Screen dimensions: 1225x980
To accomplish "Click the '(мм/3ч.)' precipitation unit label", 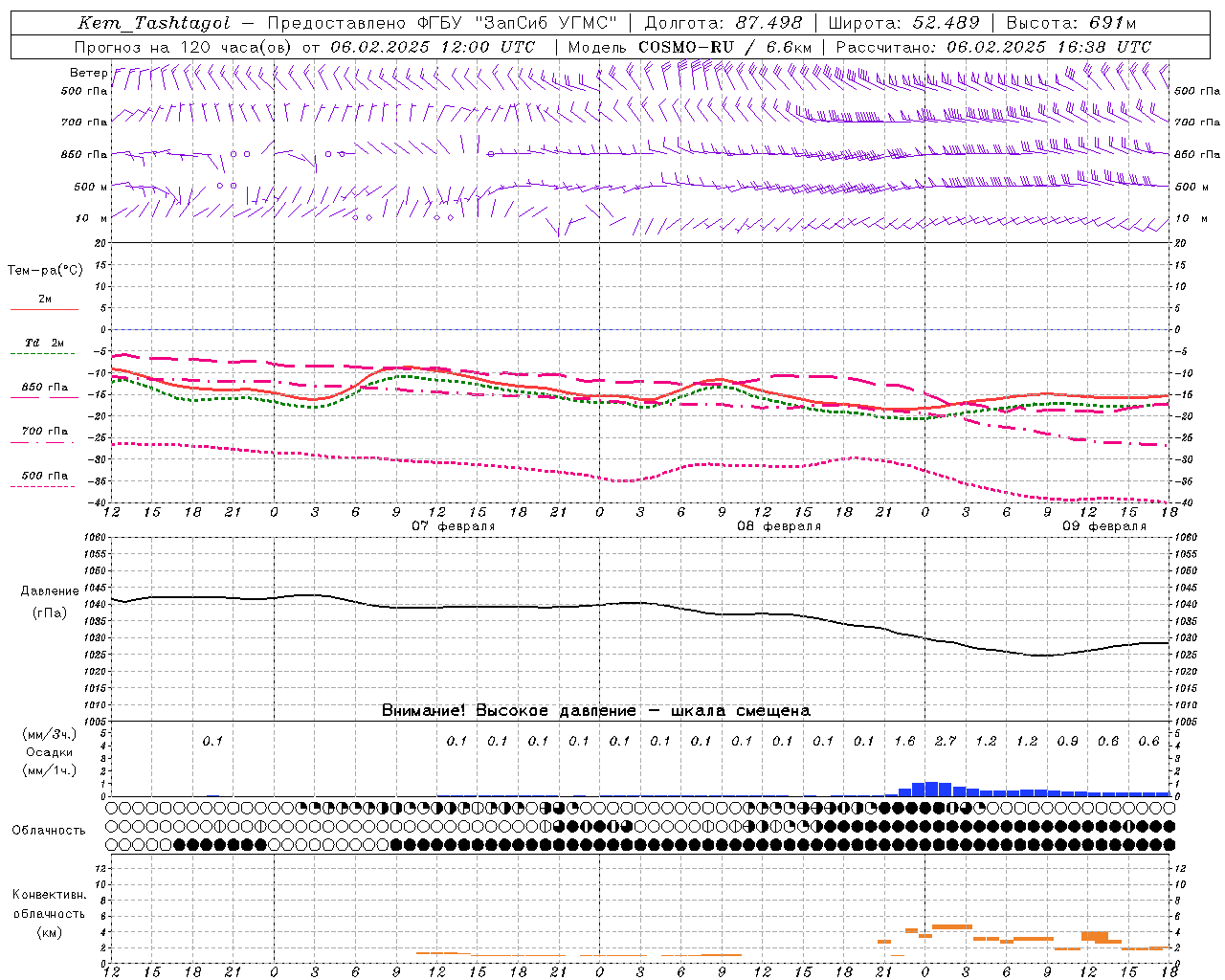I will tap(49, 734).
